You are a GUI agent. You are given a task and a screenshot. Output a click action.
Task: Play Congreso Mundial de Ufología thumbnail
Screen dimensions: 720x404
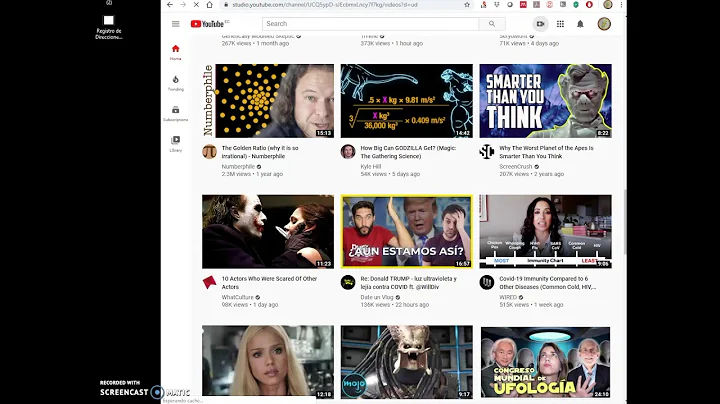pos(546,362)
